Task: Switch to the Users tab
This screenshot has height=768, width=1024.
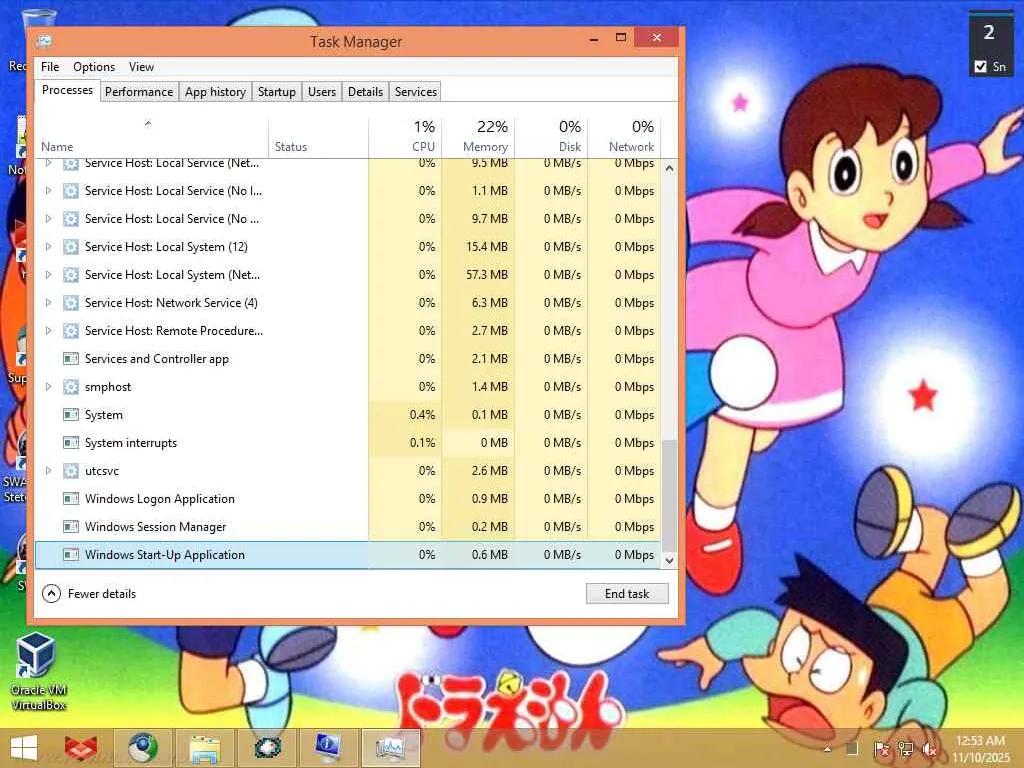Action: point(322,92)
